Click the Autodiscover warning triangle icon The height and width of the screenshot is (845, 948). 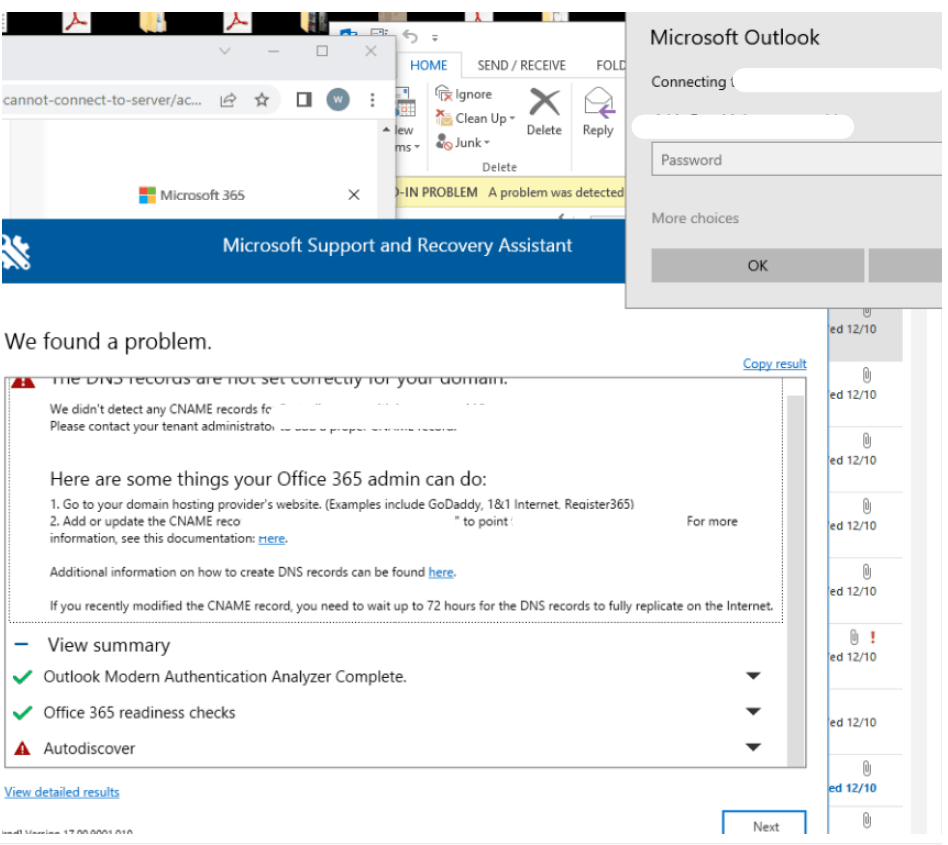point(22,748)
